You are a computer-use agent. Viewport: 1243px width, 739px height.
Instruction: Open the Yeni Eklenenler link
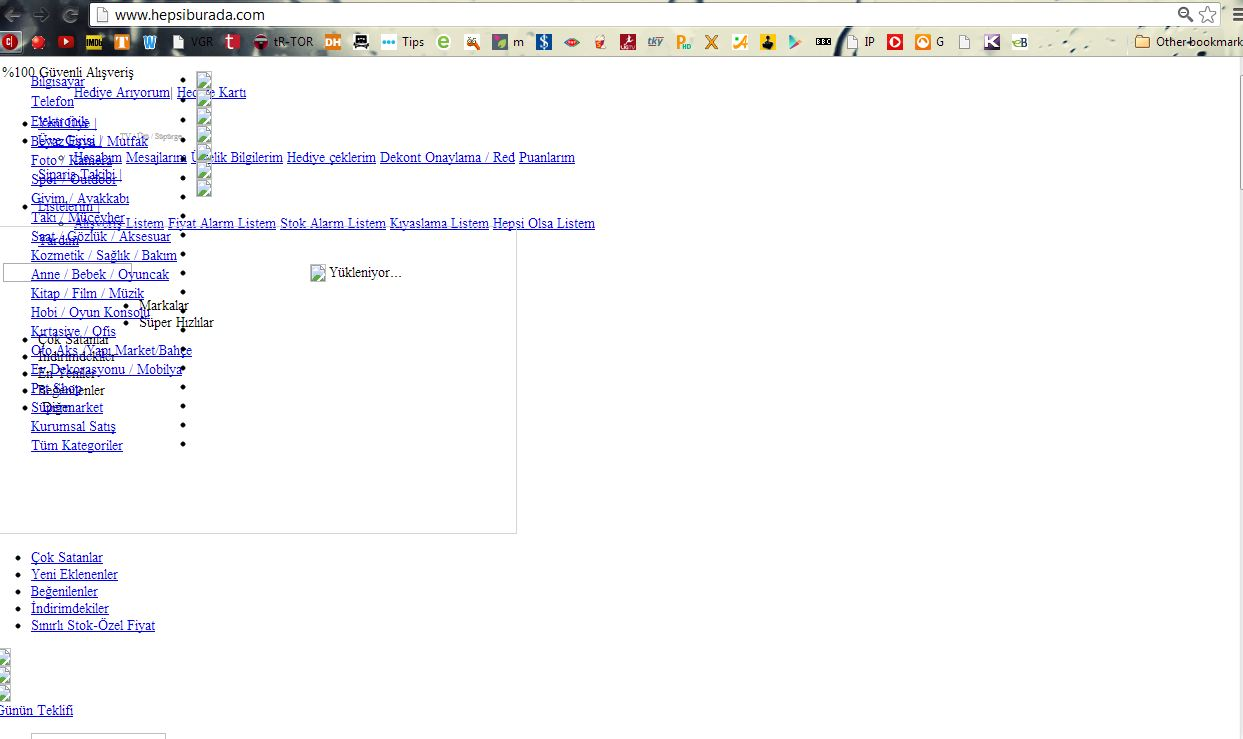click(74, 574)
